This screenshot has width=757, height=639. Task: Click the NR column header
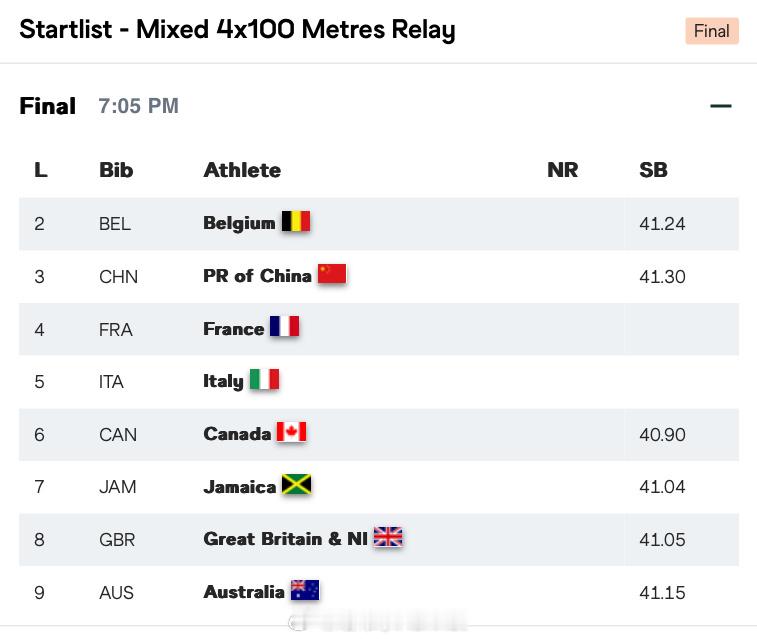point(562,170)
